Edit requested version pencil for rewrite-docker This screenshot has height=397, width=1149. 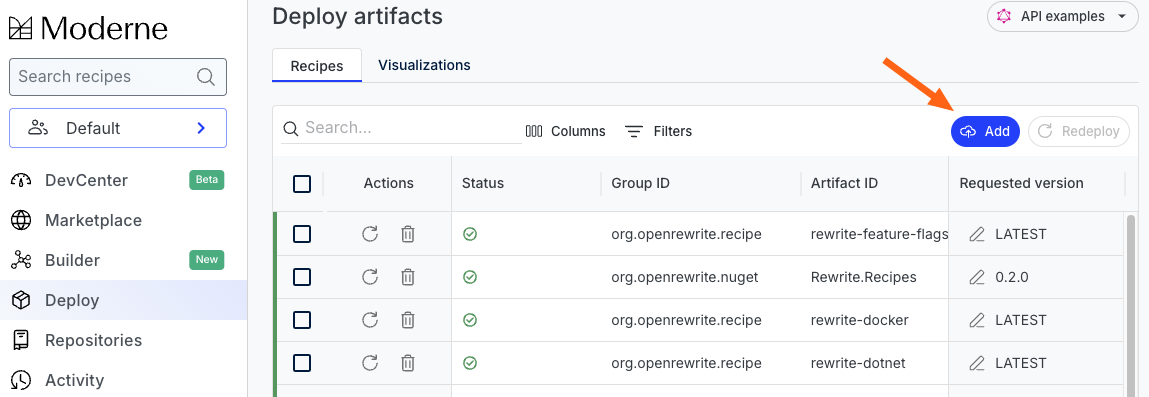point(977,320)
